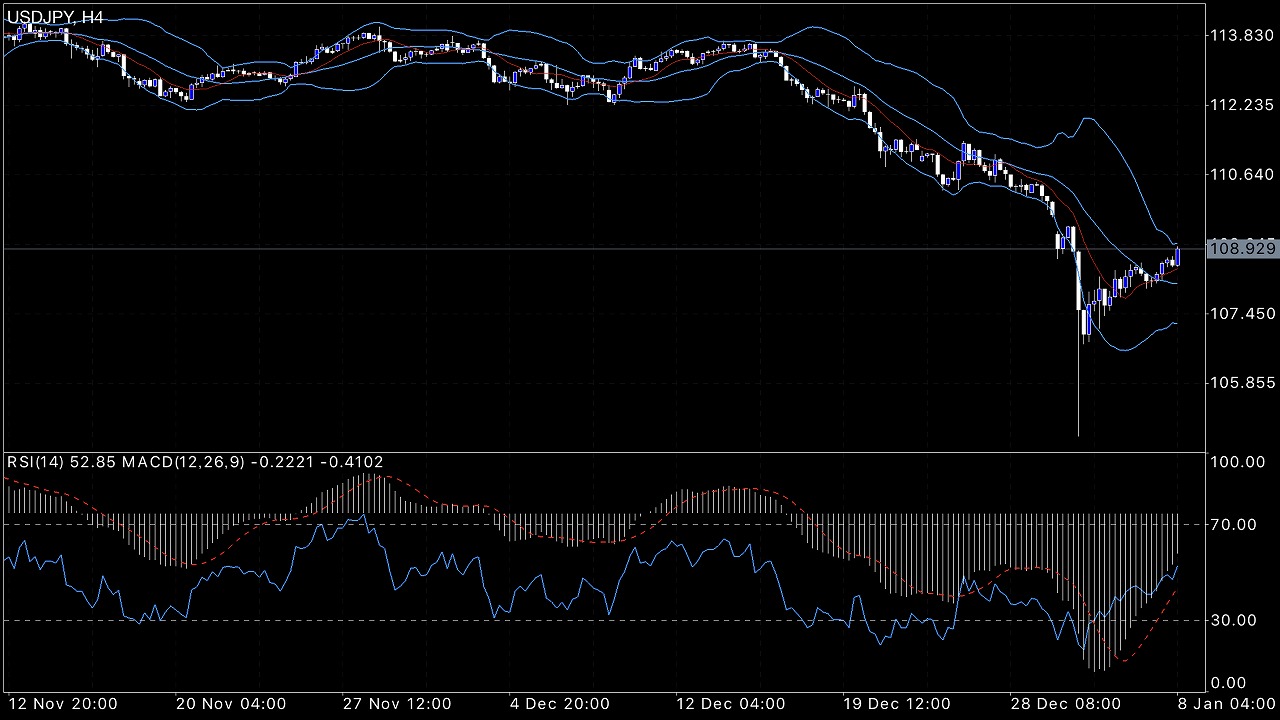The height and width of the screenshot is (720, 1280).
Task: Click the 113.830 price axis label
Action: pos(1242,35)
